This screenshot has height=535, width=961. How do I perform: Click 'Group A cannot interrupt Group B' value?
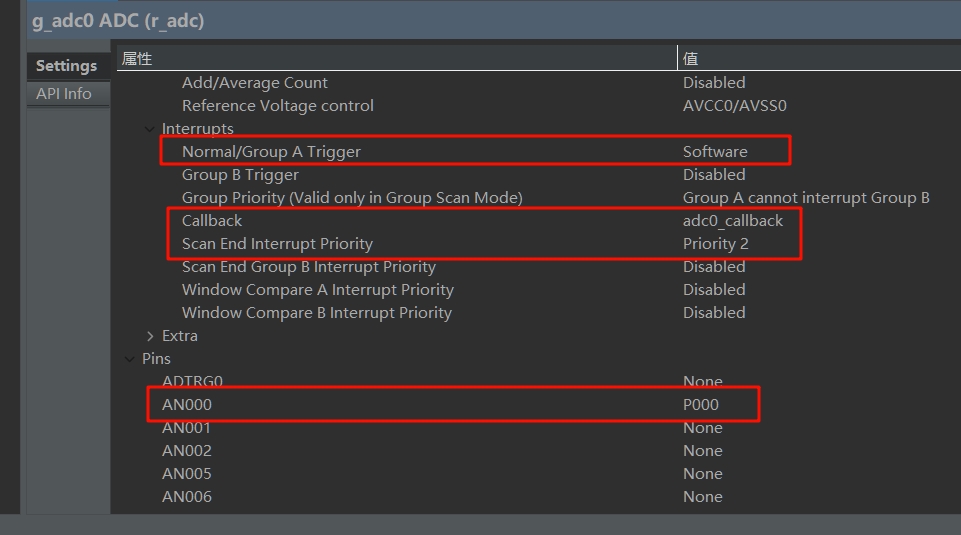806,197
